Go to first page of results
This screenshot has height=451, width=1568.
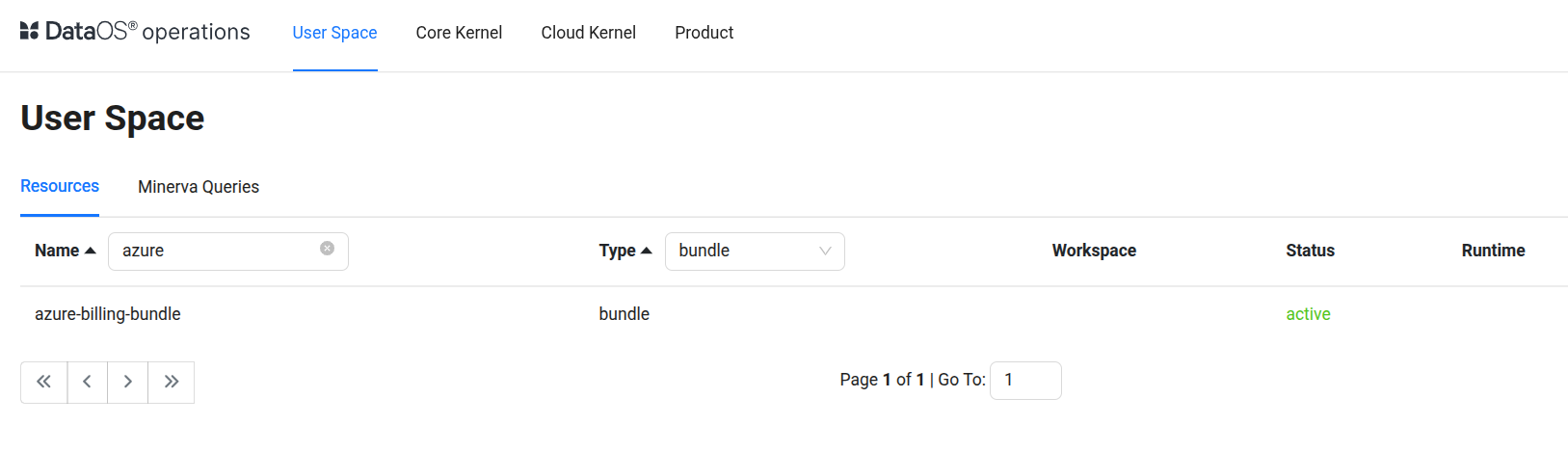(x=44, y=382)
